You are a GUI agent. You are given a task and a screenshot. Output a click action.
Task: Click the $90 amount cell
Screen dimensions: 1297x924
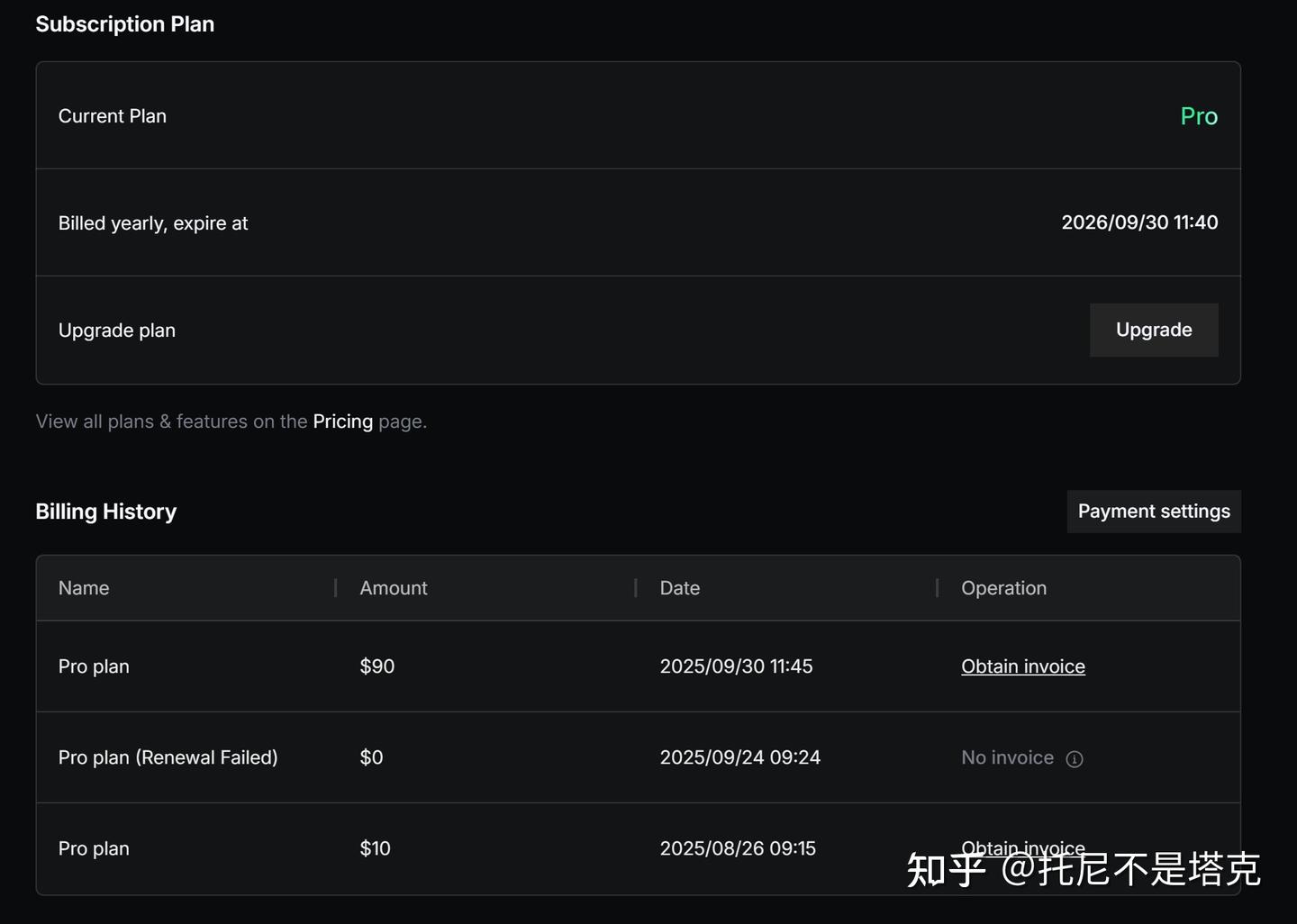pos(376,666)
